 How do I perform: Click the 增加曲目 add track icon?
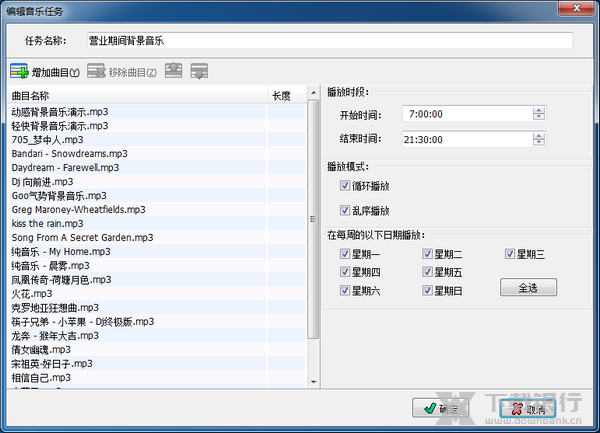20,72
